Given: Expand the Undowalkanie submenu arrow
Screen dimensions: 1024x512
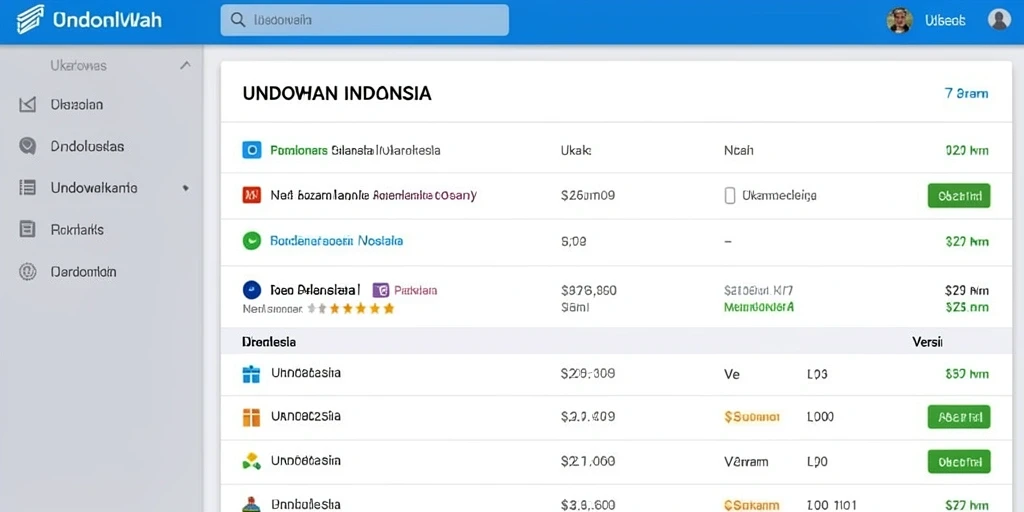Looking at the screenshot, I should [185, 188].
